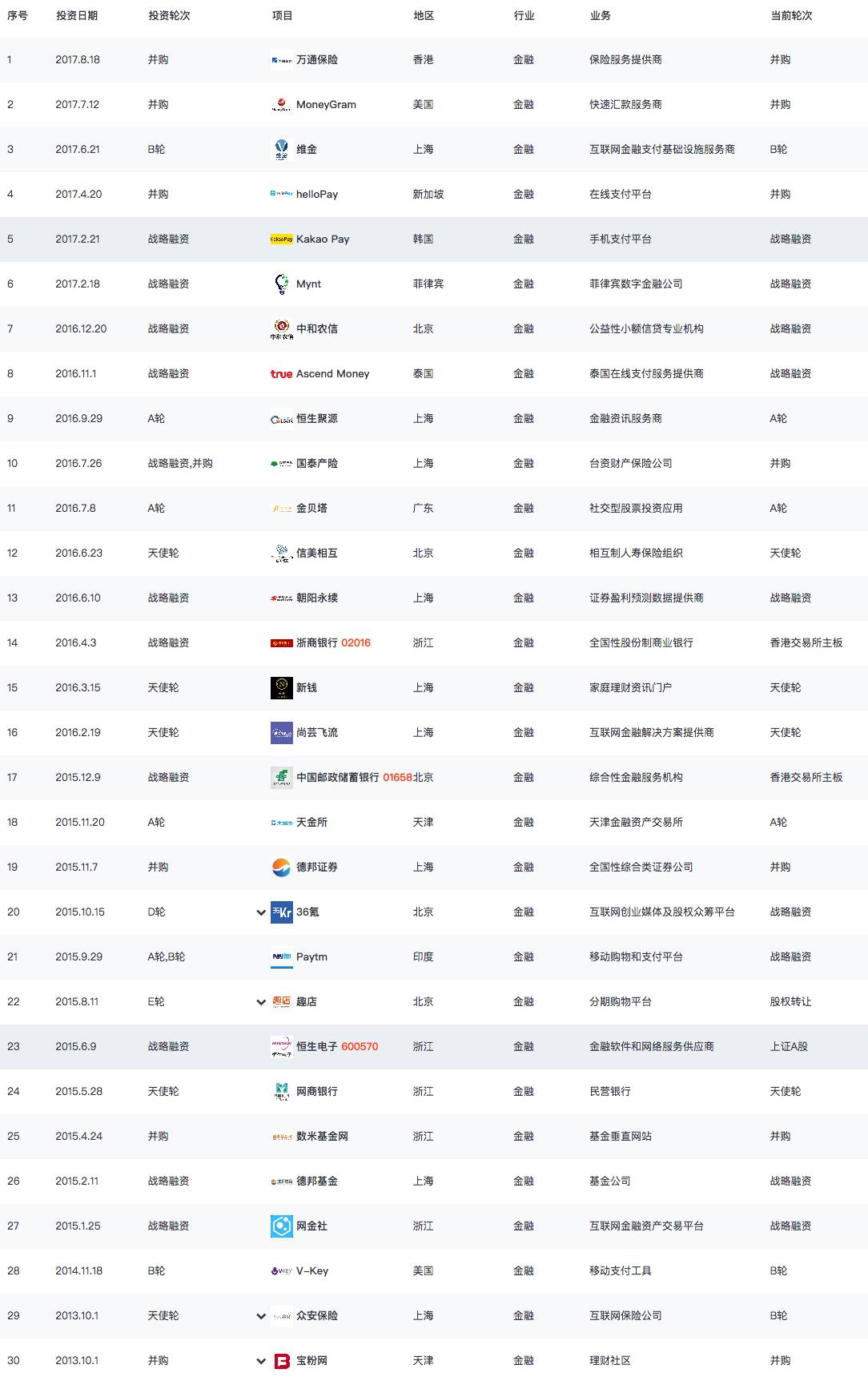868x1381 pixels.
Task: Click the 投资日期 column header
Action: click(77, 16)
